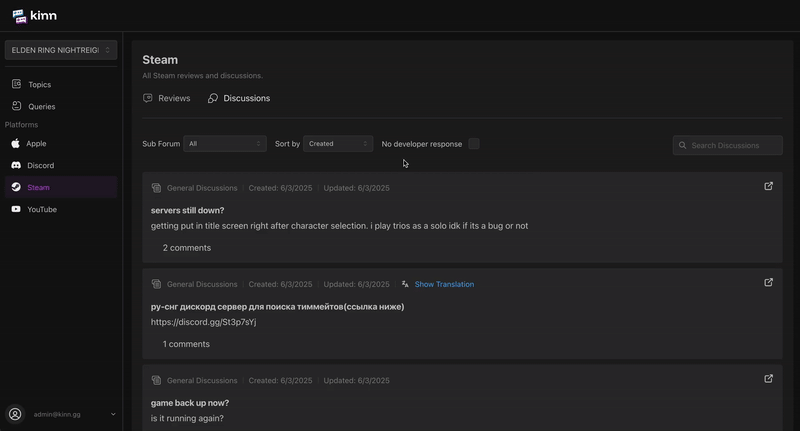Select the Discord platform icon
This screenshot has width=800, height=431.
16,165
